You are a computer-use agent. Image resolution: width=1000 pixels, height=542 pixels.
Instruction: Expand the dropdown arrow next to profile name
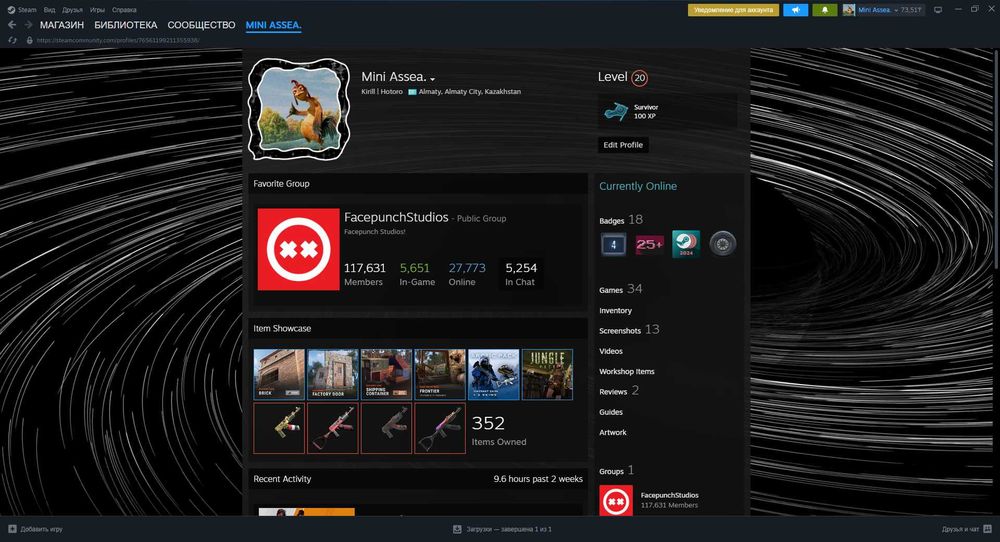pos(432,79)
